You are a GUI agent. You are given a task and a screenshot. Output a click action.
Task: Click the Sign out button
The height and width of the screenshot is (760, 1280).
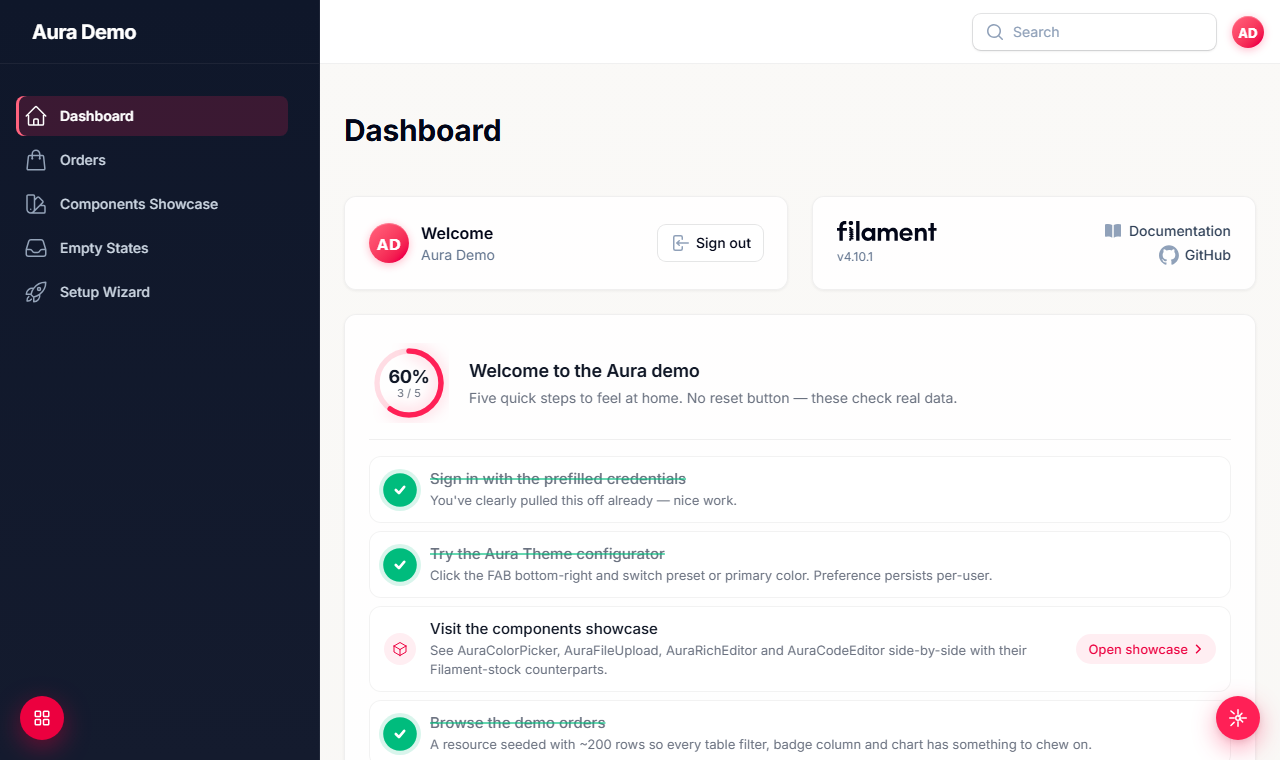710,243
